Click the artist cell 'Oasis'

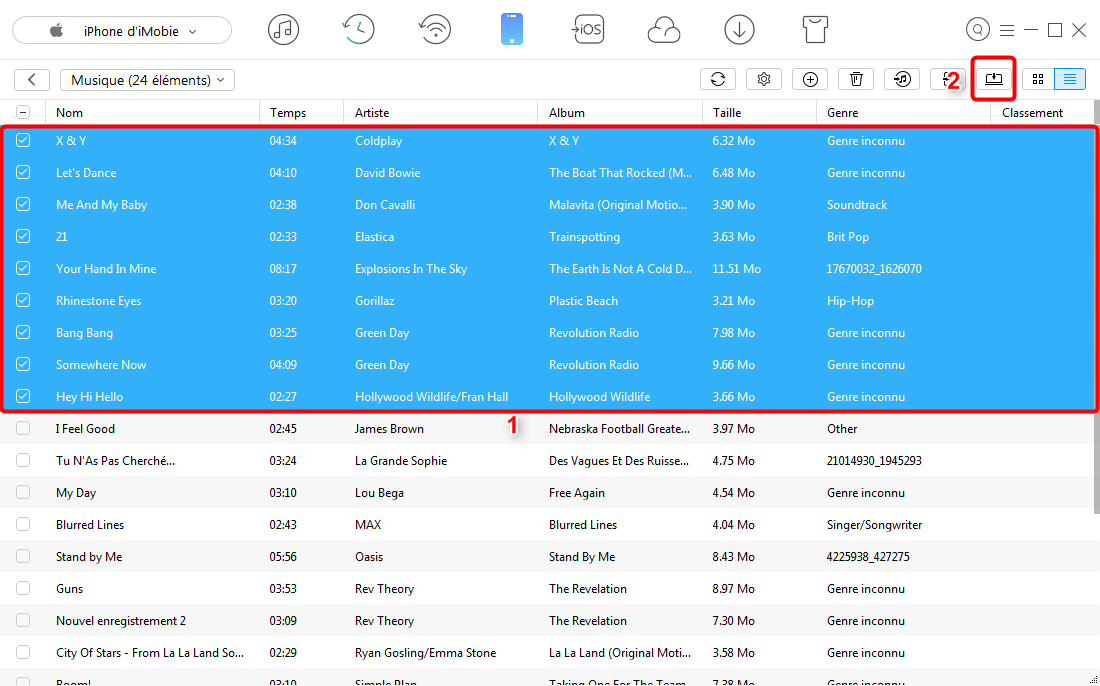(x=369, y=556)
